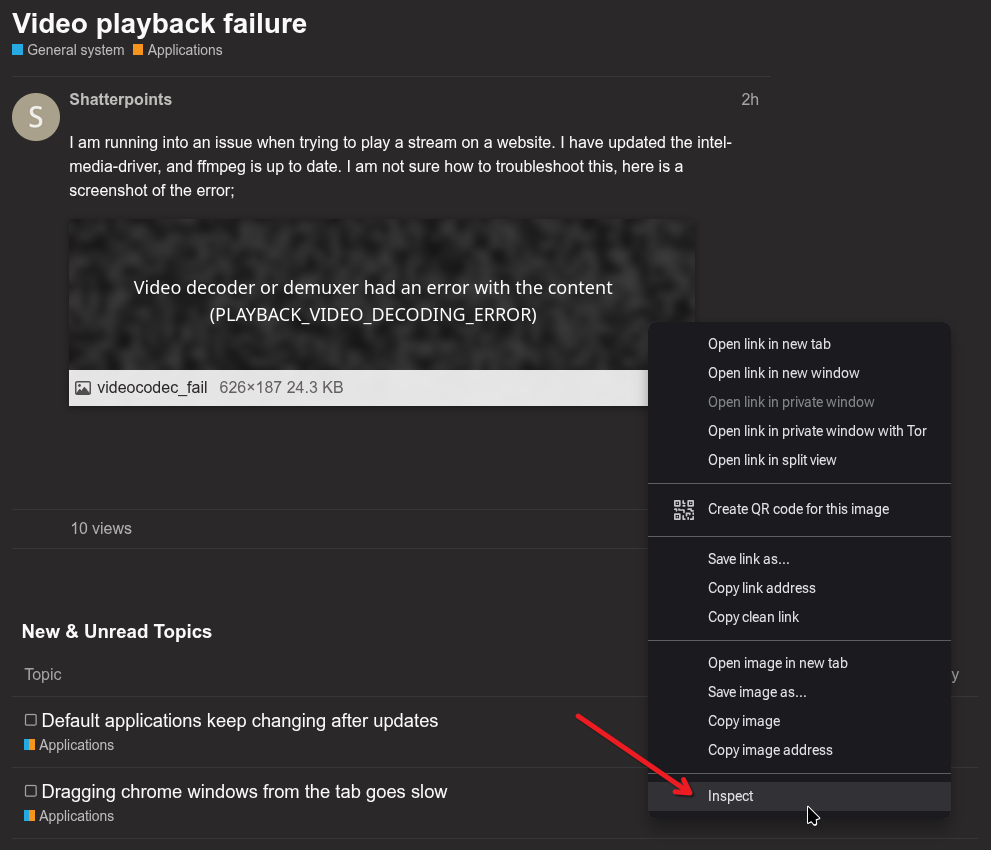Open Default applications keep changing topic
The image size is (991, 850).
click(240, 720)
